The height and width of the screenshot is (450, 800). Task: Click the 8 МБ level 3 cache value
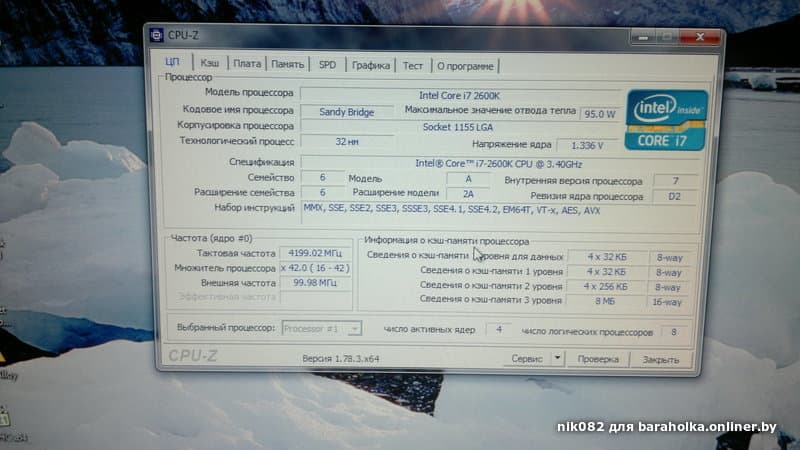pos(605,302)
